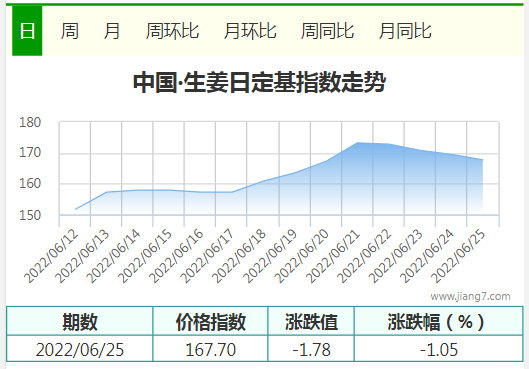Image resolution: width=529 pixels, height=369 pixels.
Task: Click the chart peak at 2022/06/21
Action: (x=358, y=143)
